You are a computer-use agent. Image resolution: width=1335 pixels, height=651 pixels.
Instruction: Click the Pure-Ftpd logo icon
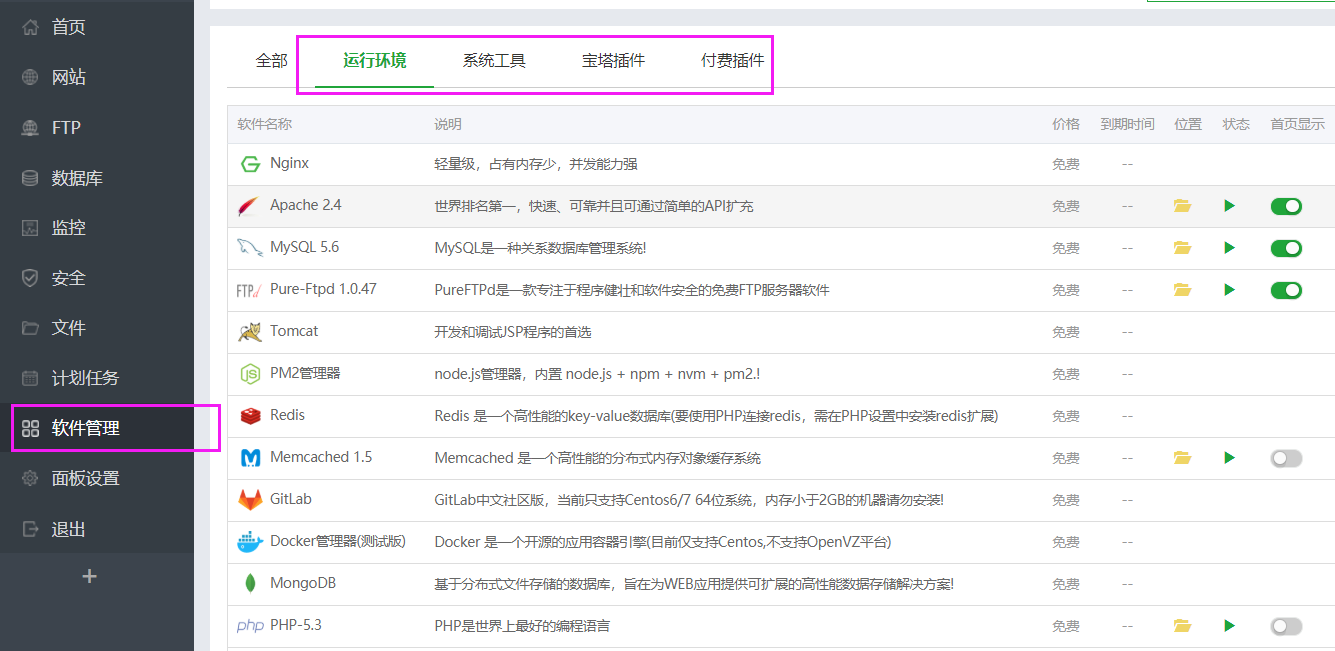click(249, 290)
